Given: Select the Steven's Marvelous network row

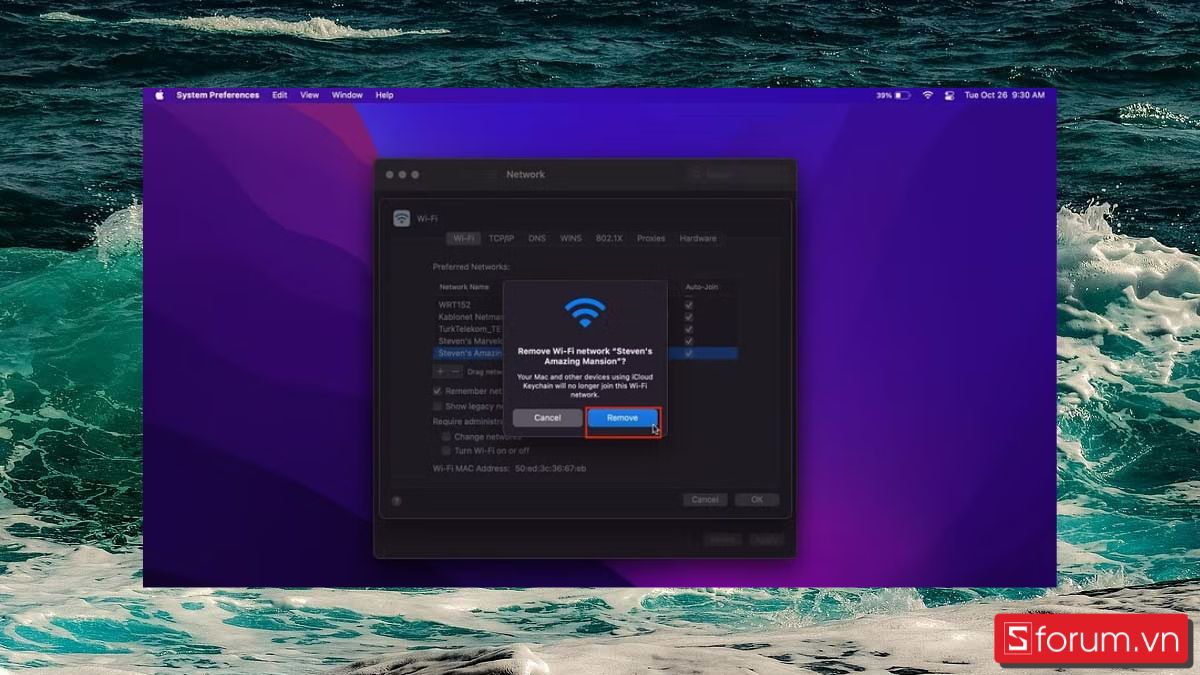Looking at the screenshot, I should tap(465, 340).
